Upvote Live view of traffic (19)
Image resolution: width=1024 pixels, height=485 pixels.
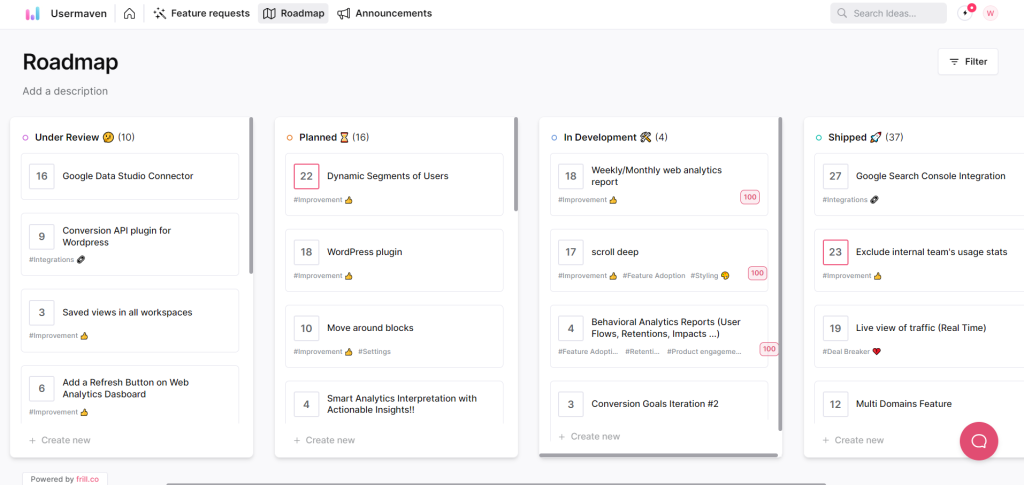coord(835,328)
